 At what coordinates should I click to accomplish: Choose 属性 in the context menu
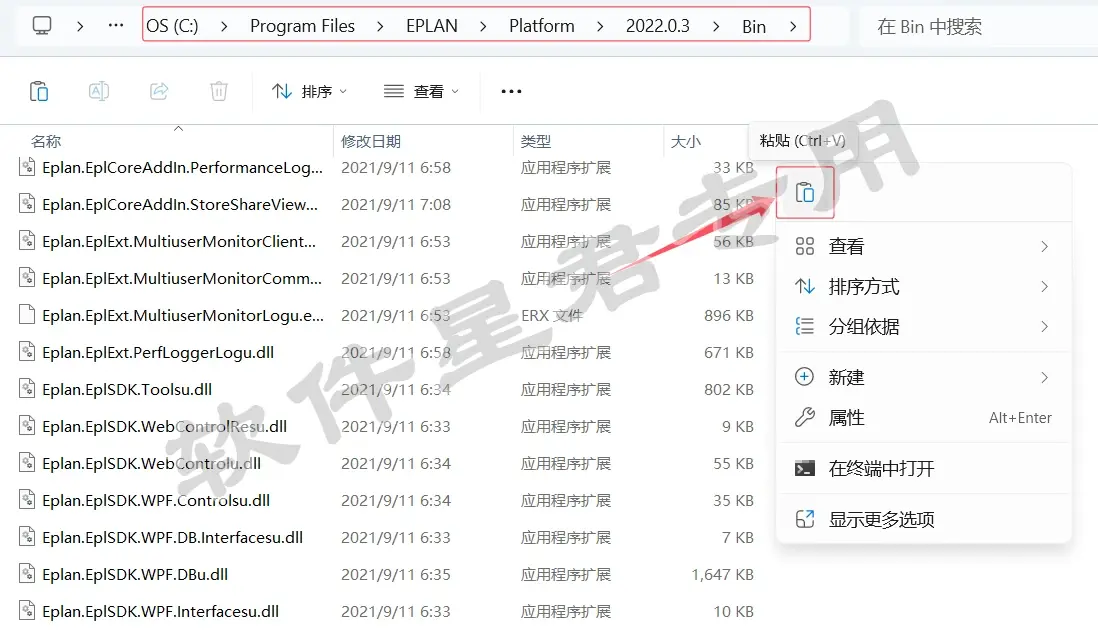pyautogui.click(x=923, y=418)
